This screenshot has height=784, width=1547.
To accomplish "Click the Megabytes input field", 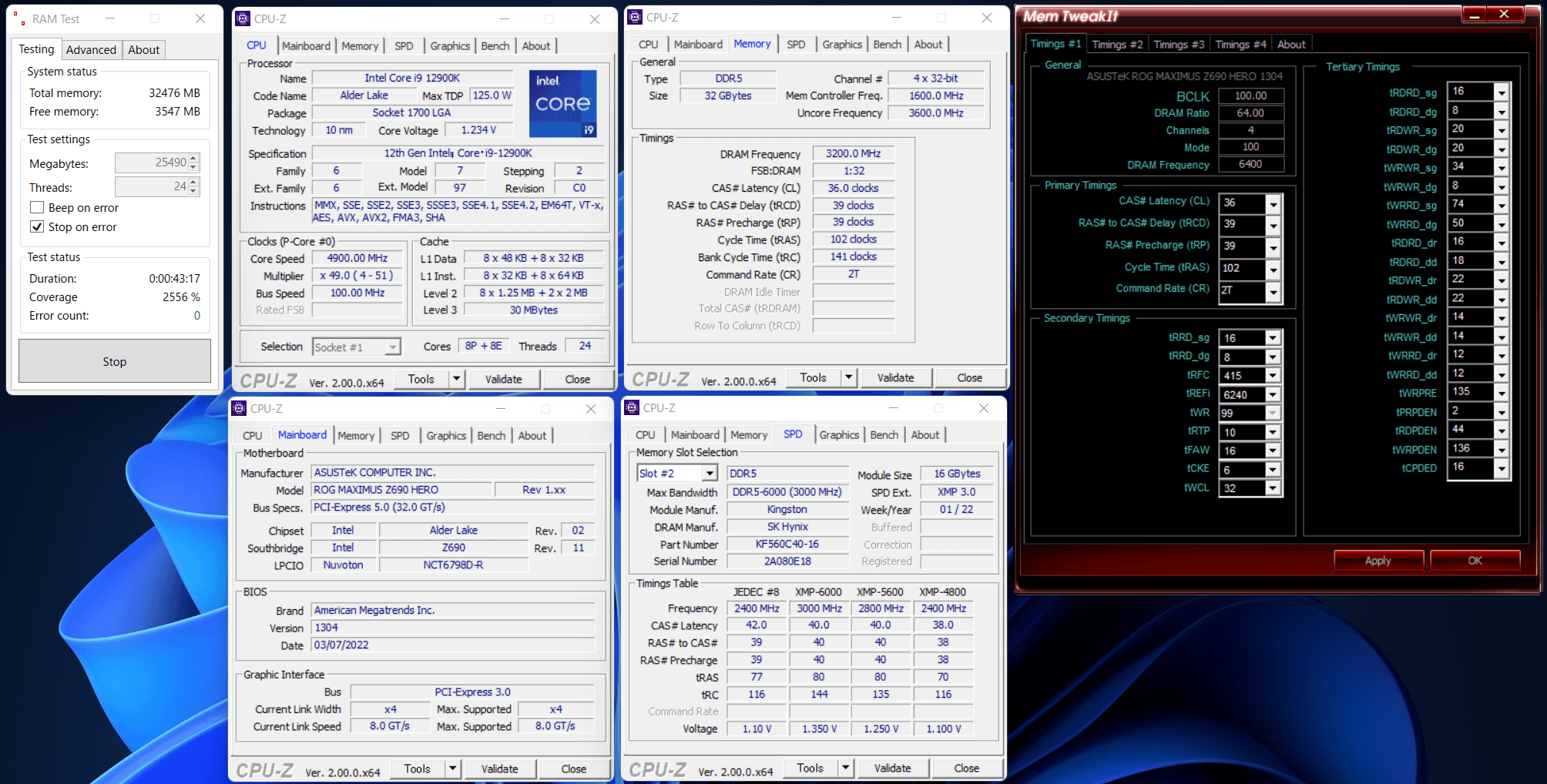I will 152,162.
